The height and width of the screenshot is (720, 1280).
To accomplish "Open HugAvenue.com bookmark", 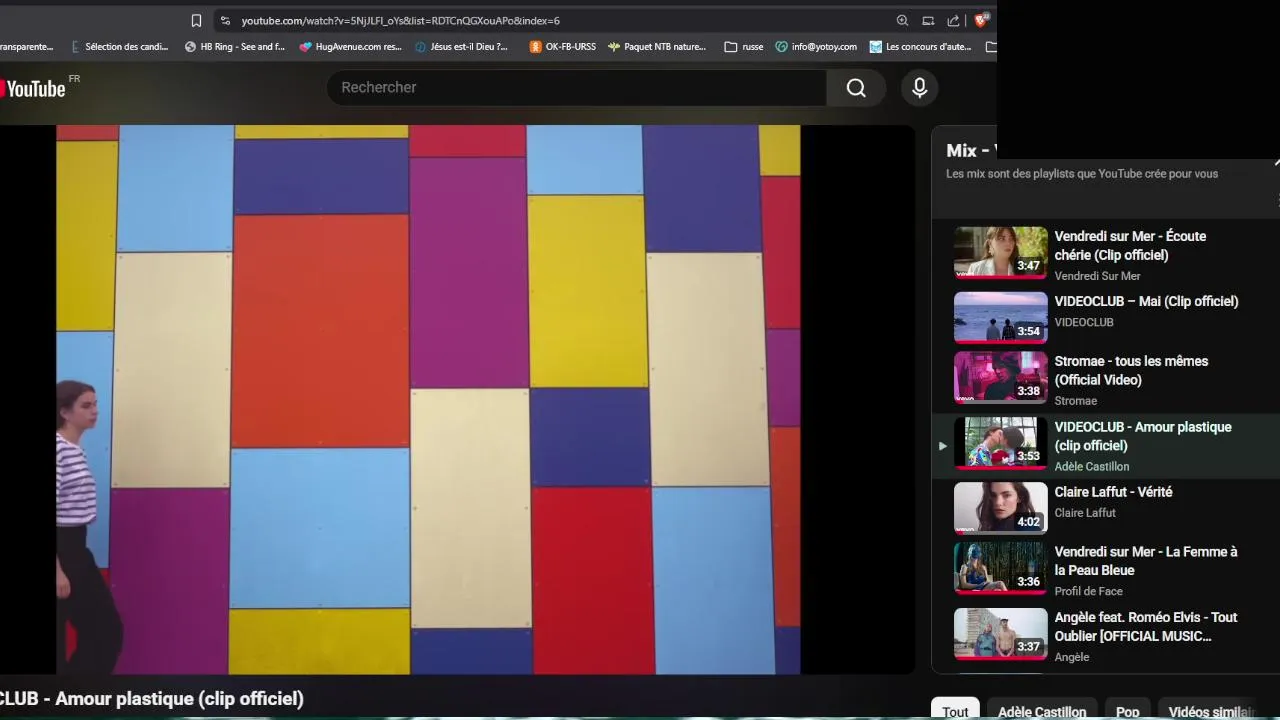I will coord(350,46).
